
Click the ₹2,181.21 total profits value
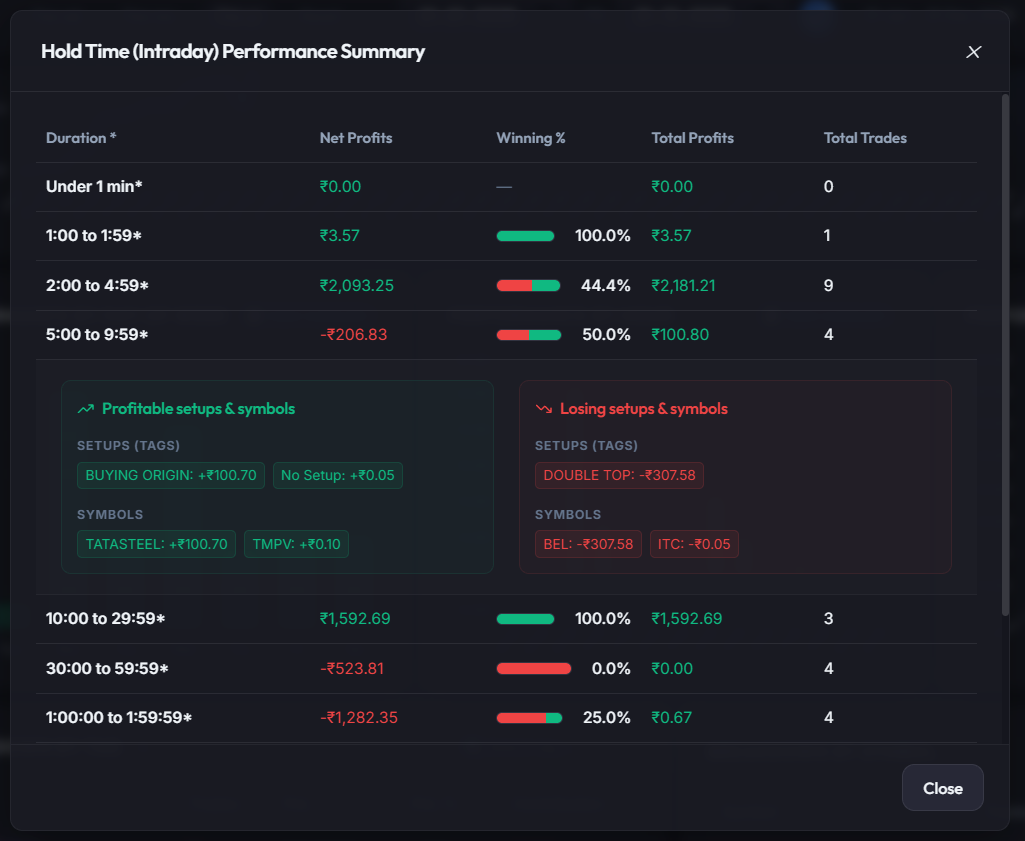click(683, 286)
